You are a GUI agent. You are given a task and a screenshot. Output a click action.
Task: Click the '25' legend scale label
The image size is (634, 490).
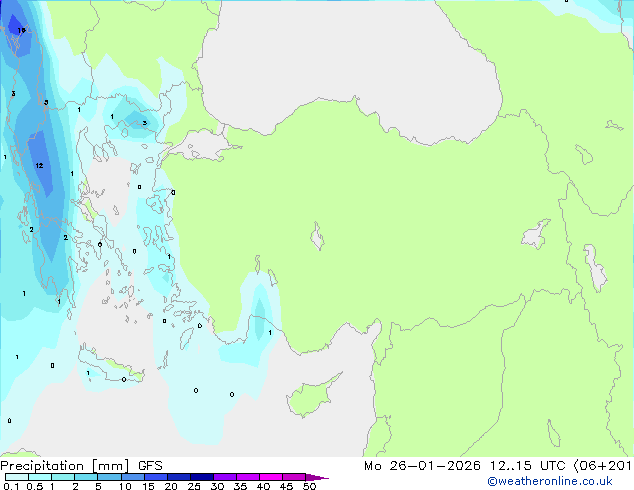(194, 486)
